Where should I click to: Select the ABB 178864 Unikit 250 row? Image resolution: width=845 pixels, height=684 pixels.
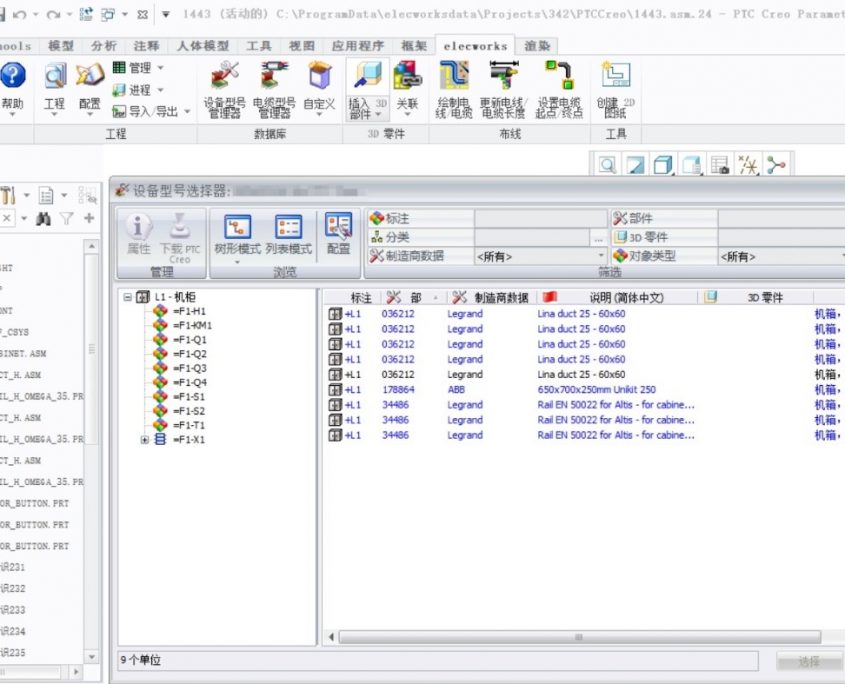pos(584,390)
